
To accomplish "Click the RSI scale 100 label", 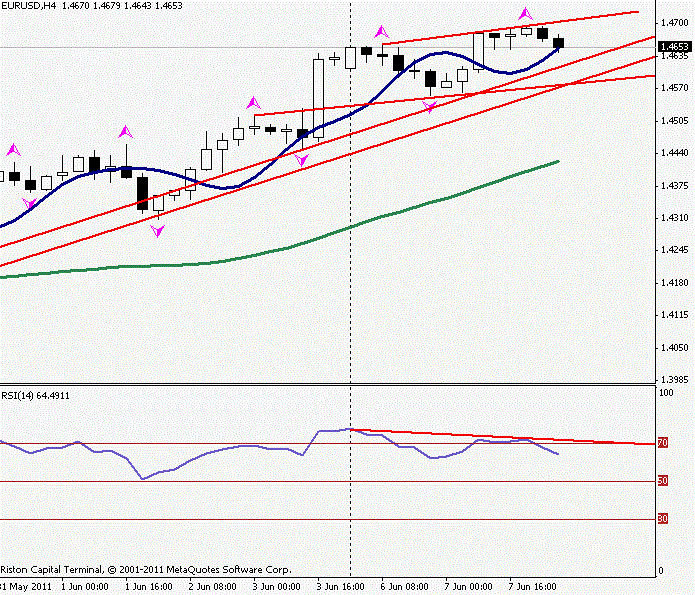I will tap(666, 392).
